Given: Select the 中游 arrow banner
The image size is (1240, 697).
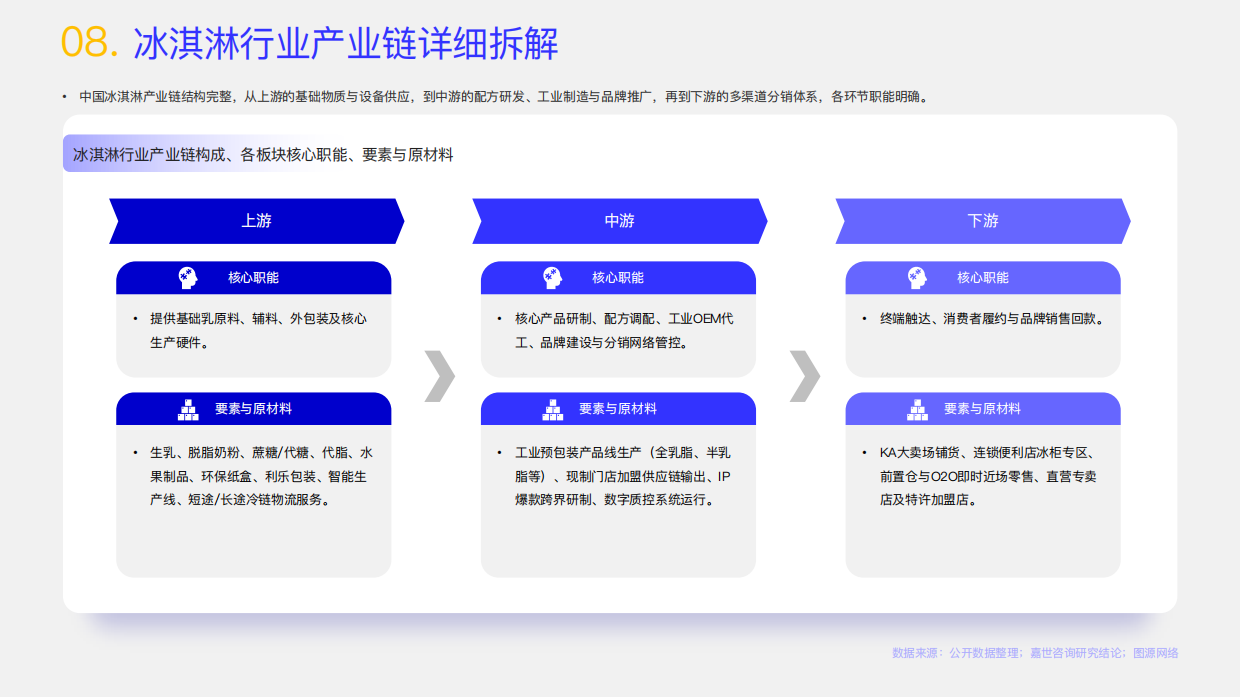Looking at the screenshot, I should click(620, 221).
